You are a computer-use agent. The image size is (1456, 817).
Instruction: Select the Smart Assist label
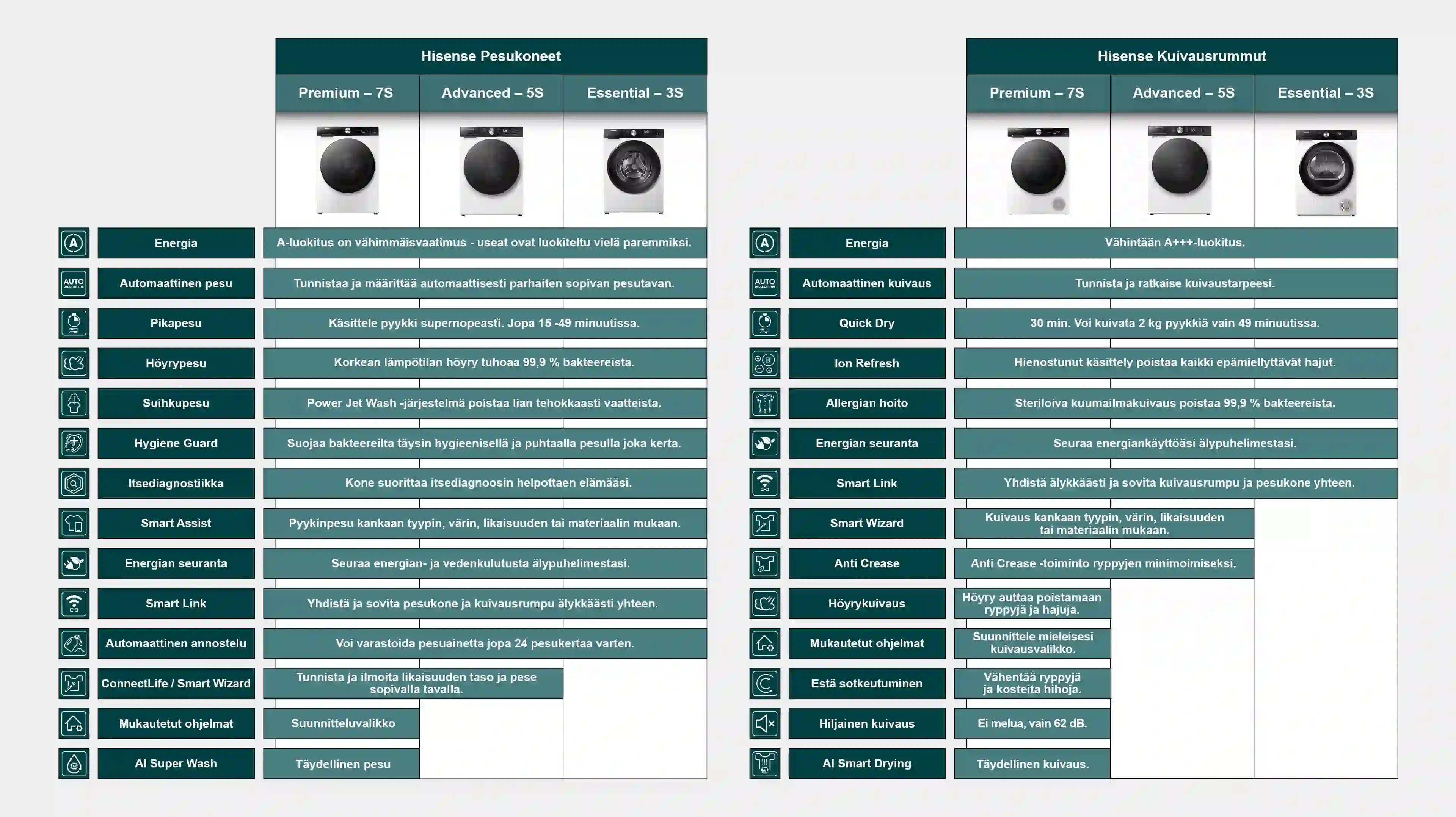[176, 523]
